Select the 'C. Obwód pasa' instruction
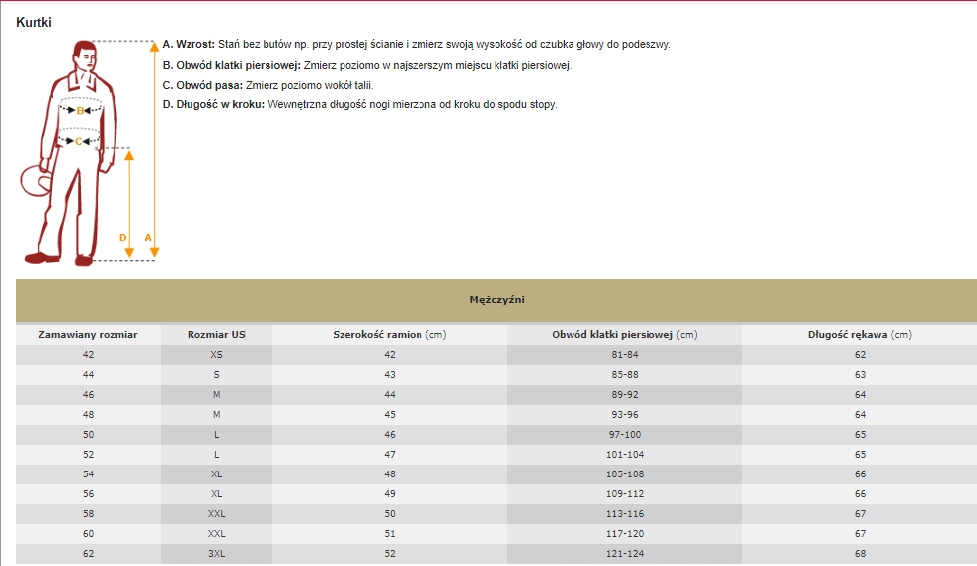Screen dimensions: 977x566 point(268,85)
